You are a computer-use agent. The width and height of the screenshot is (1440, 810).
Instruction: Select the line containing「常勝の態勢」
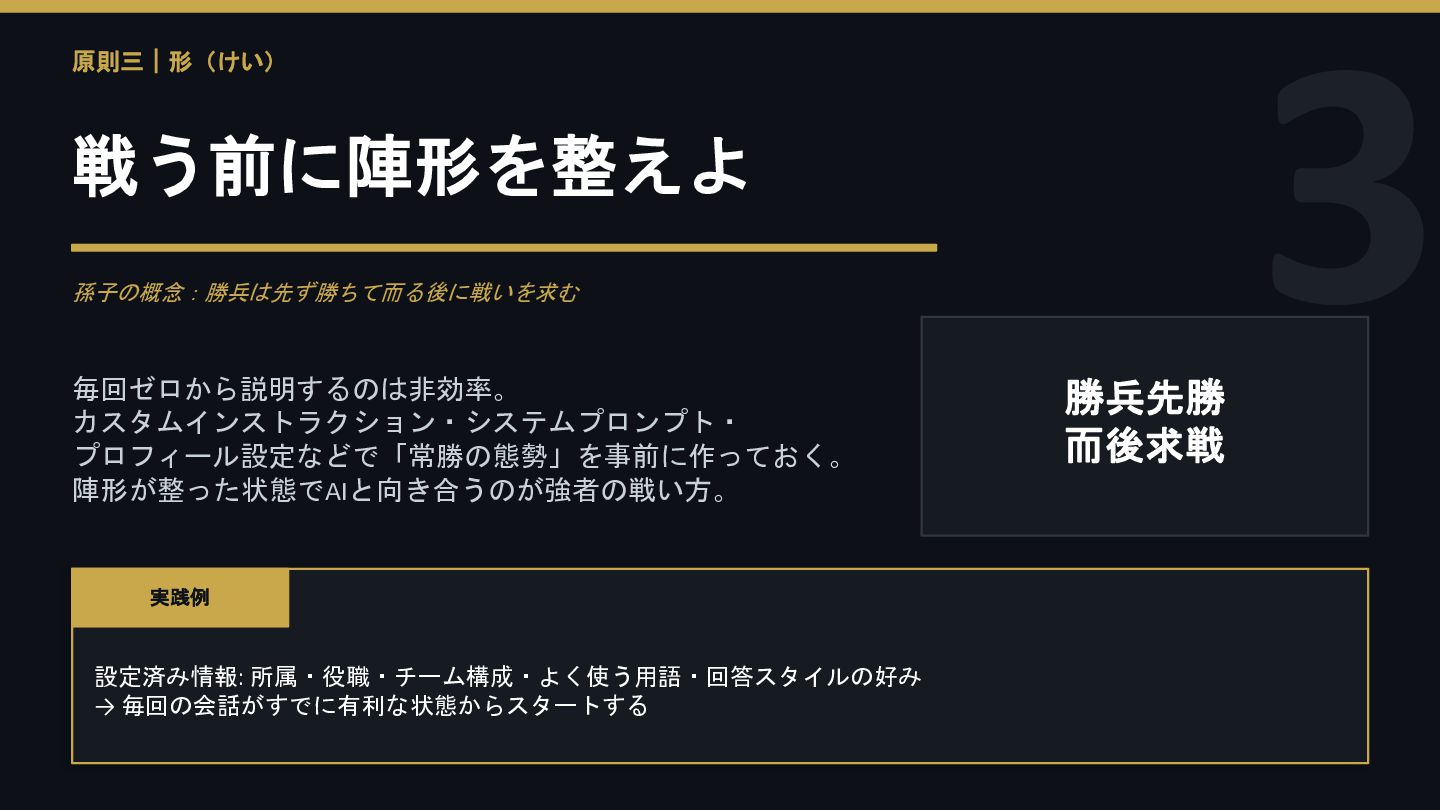pyautogui.click(x=459, y=457)
